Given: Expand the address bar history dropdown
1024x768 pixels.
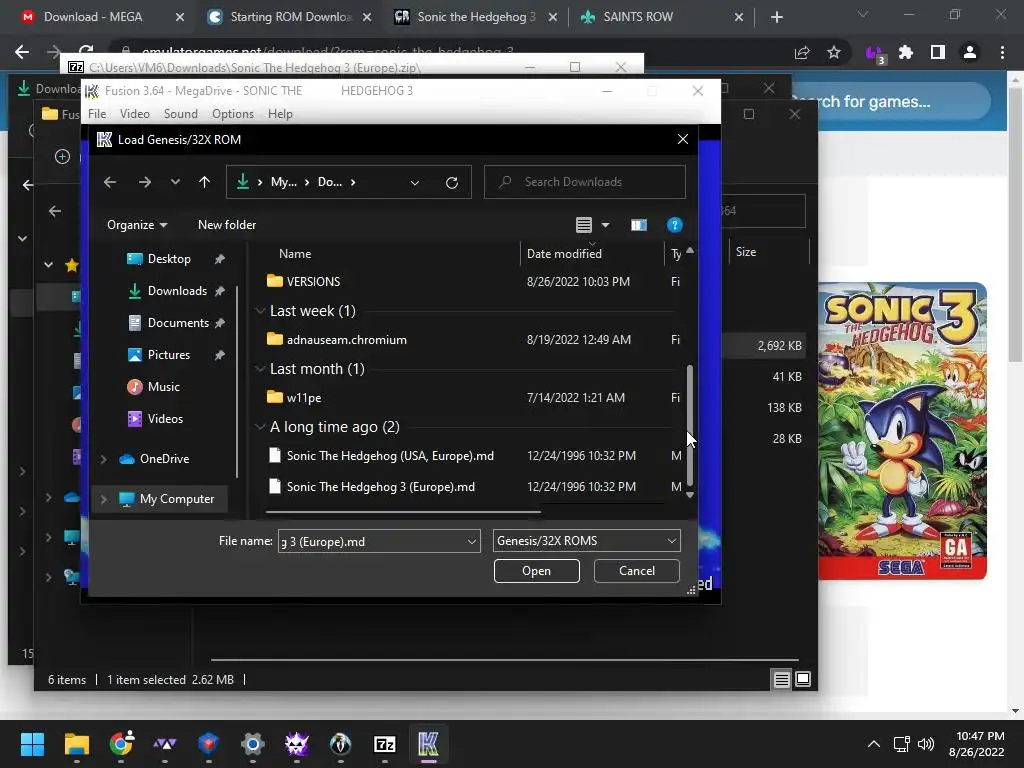Looking at the screenshot, I should pyautogui.click(x=415, y=182).
